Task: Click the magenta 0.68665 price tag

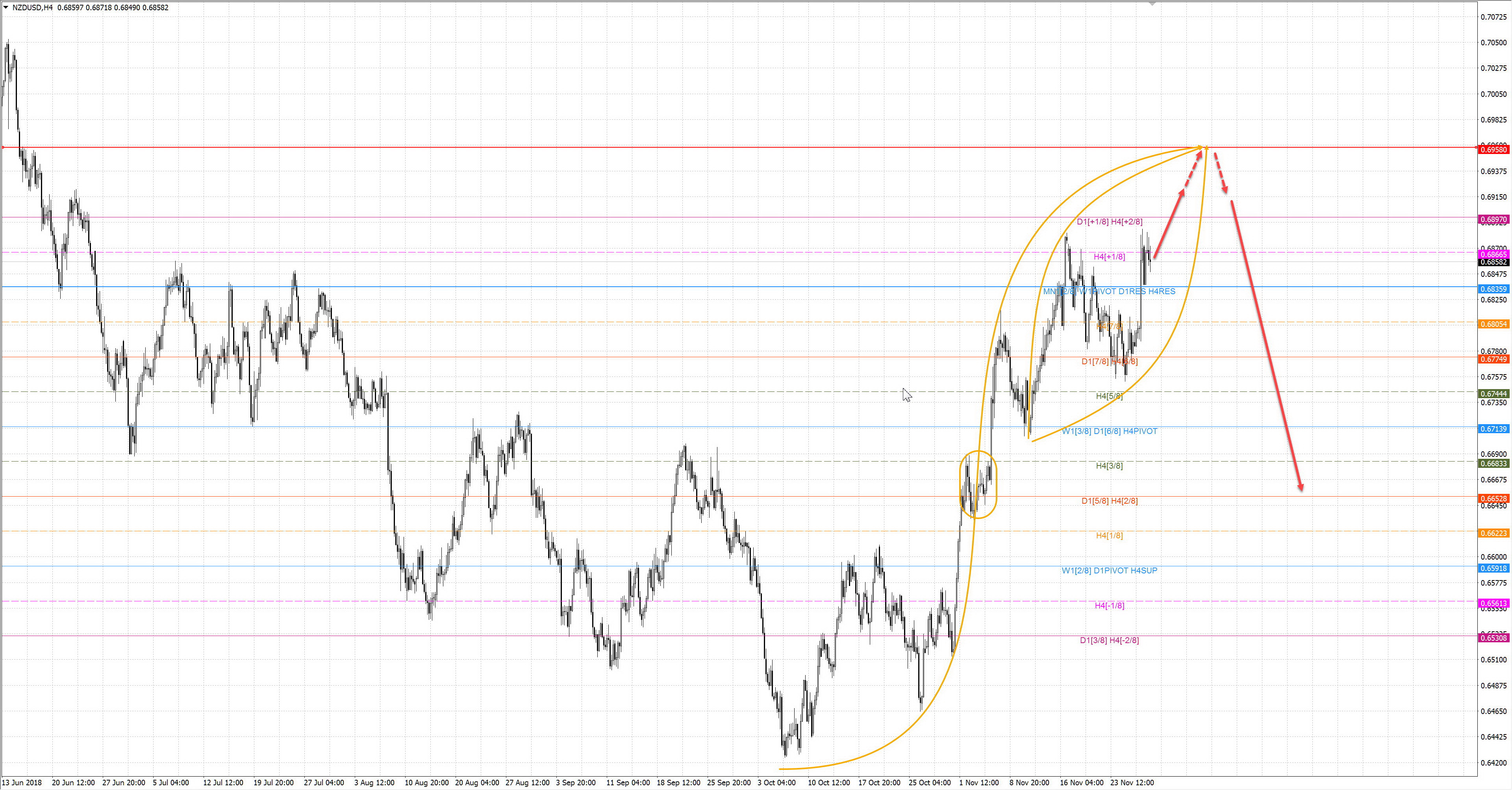Action: (x=1493, y=255)
